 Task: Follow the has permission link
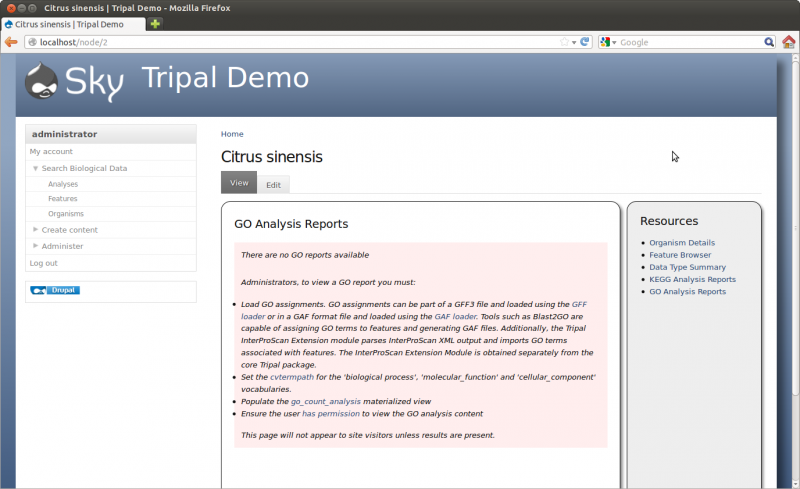pyautogui.click(x=331, y=413)
